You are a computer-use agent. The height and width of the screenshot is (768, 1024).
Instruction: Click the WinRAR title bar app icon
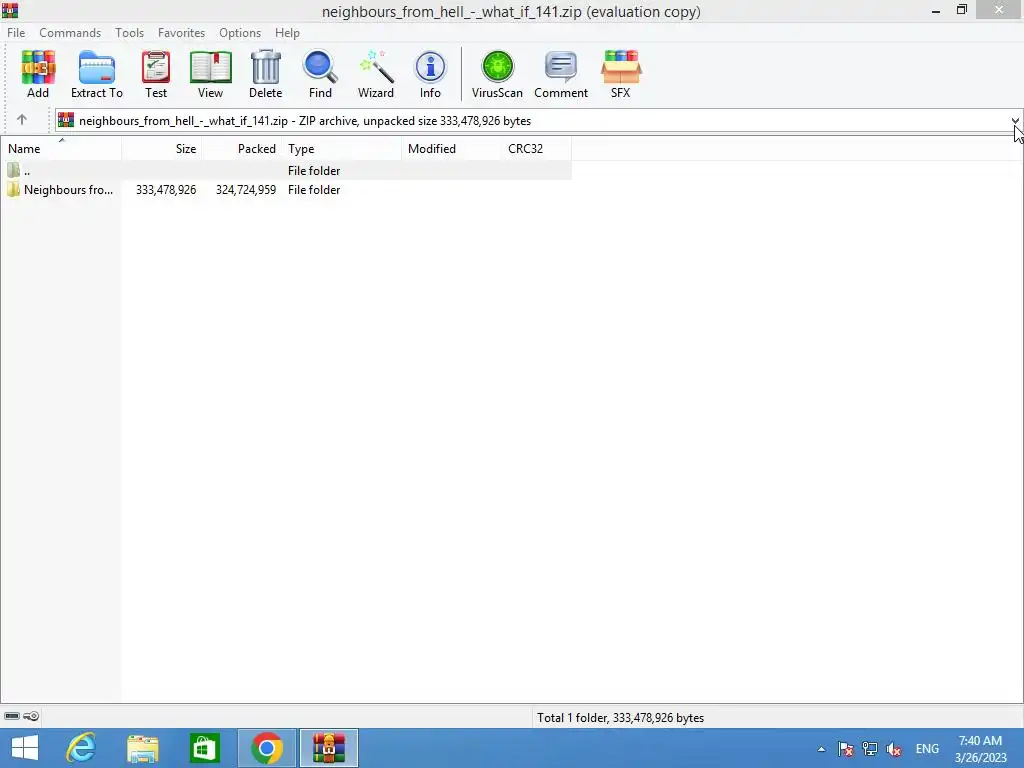coord(10,10)
